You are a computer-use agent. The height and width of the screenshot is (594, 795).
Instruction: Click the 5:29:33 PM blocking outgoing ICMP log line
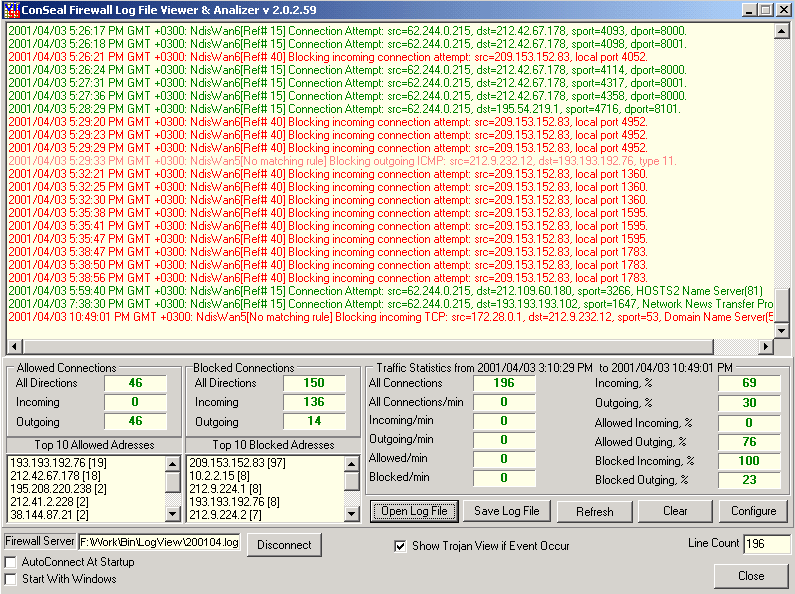(342, 161)
